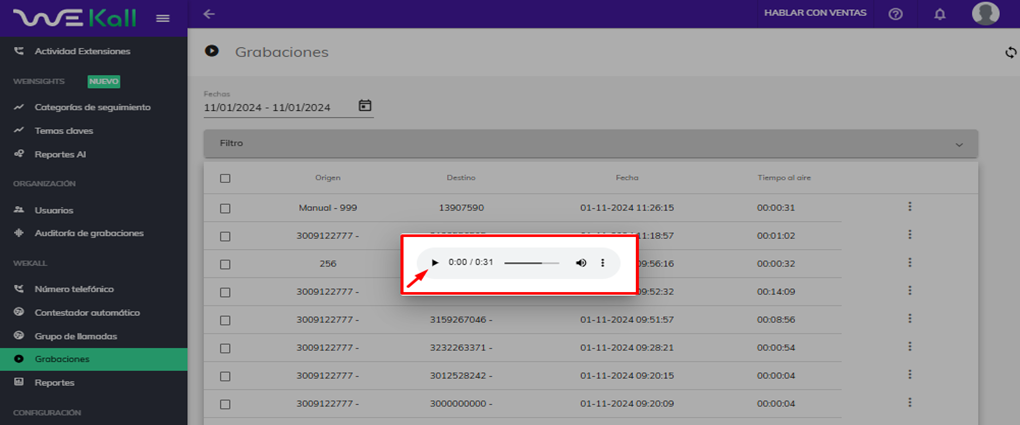Click date cell 01-11-2024 11:26:15
Viewport: 1020px width, 425px height.
pos(627,208)
